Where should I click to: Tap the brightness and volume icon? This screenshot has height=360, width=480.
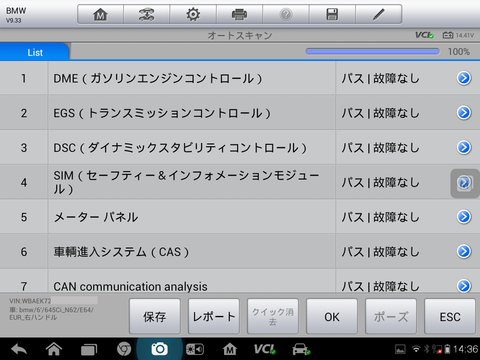pos(195,349)
